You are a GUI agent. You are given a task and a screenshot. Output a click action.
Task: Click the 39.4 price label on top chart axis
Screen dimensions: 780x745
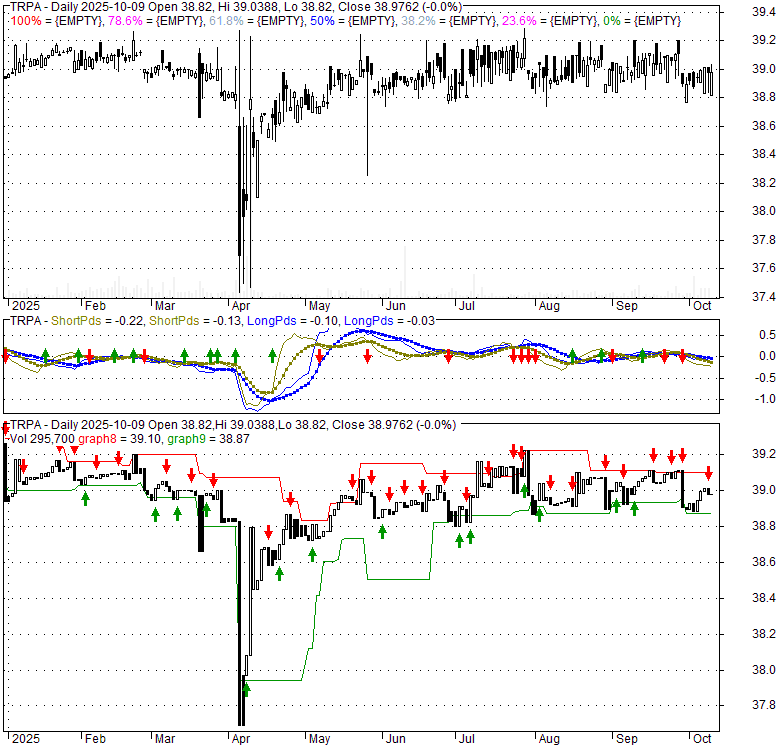[x=764, y=12]
